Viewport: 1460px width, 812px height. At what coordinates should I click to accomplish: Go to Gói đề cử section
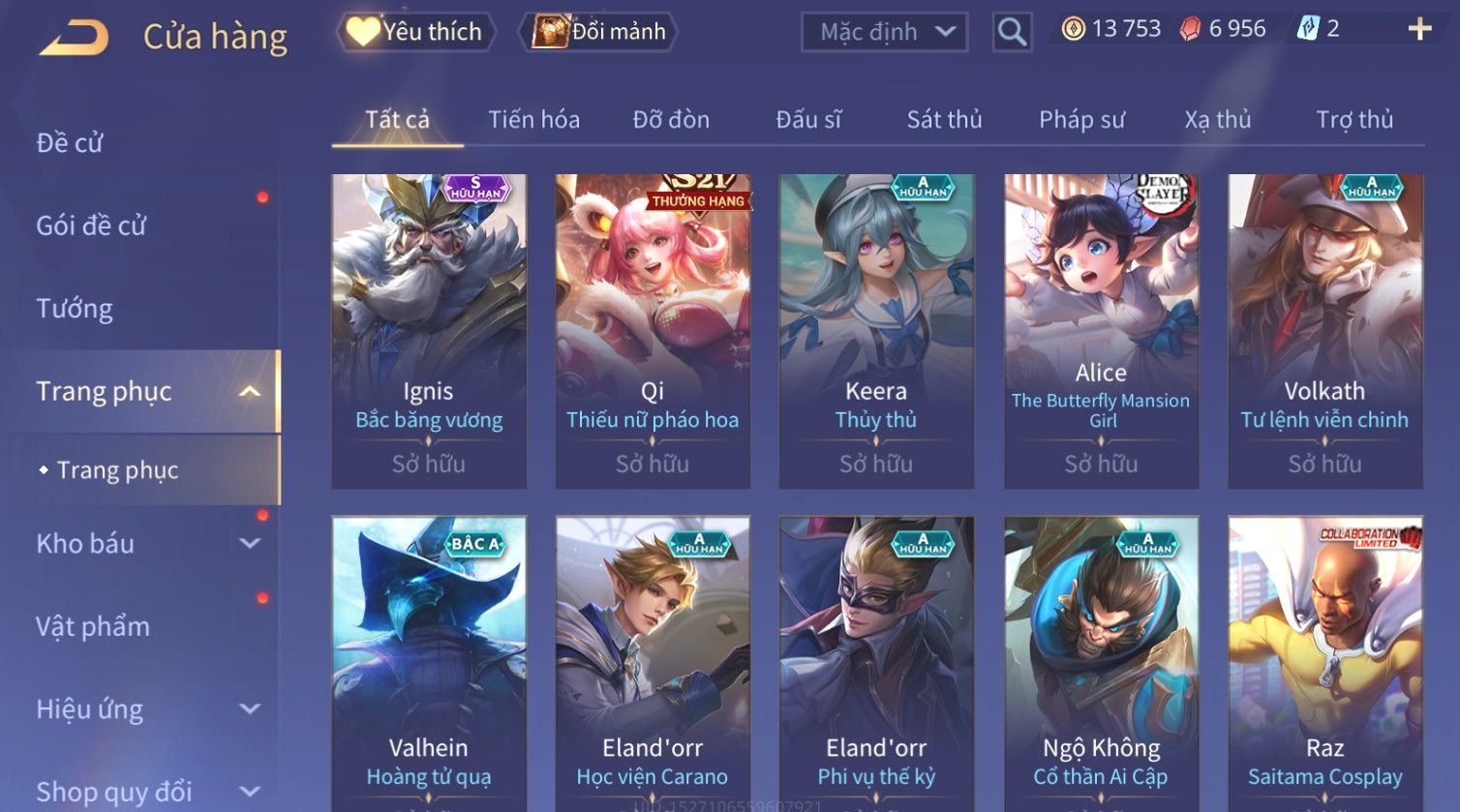91,226
